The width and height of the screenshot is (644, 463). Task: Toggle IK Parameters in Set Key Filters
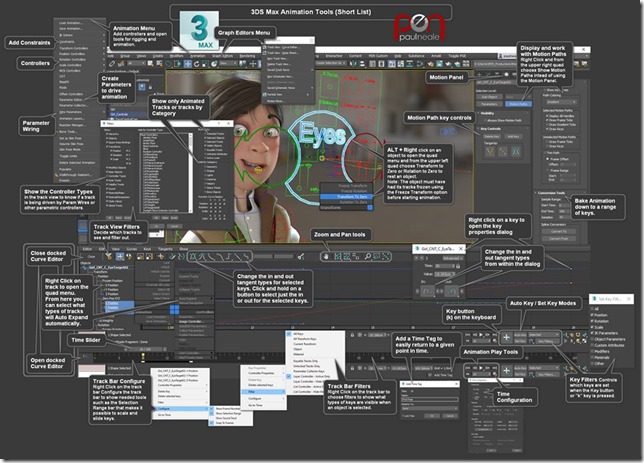coord(592,333)
